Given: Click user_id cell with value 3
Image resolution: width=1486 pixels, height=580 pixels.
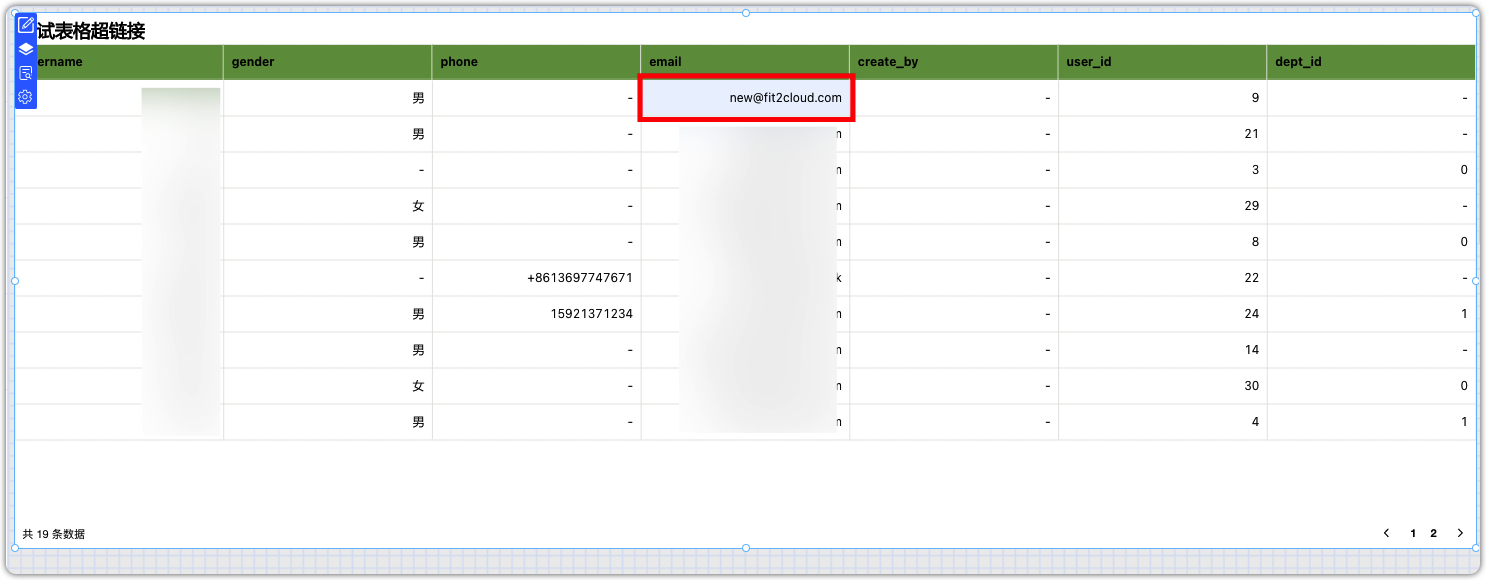Looking at the screenshot, I should 1163,170.
